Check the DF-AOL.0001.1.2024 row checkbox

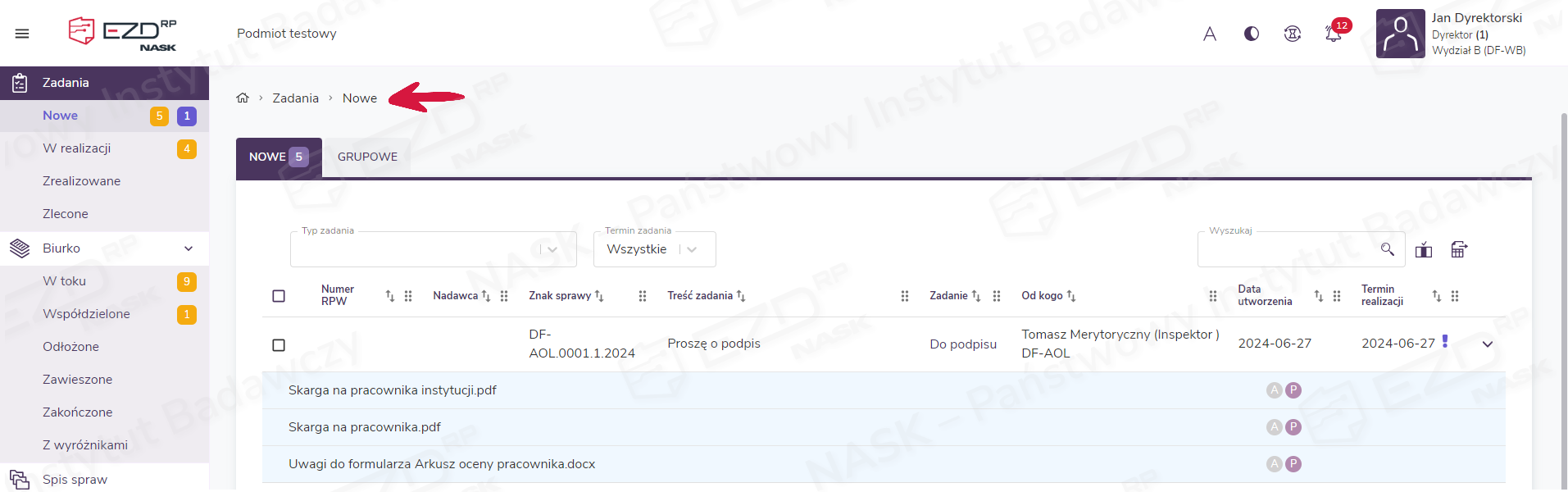279,345
